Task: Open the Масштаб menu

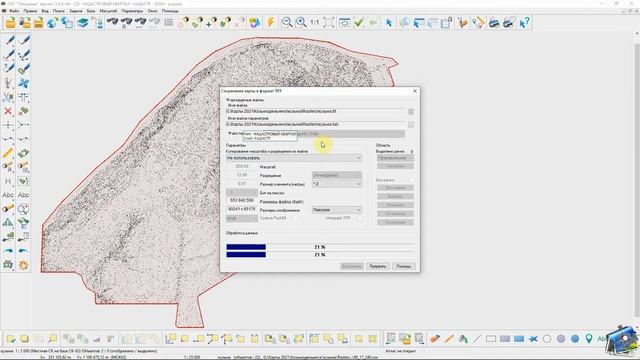Action: pos(108,11)
